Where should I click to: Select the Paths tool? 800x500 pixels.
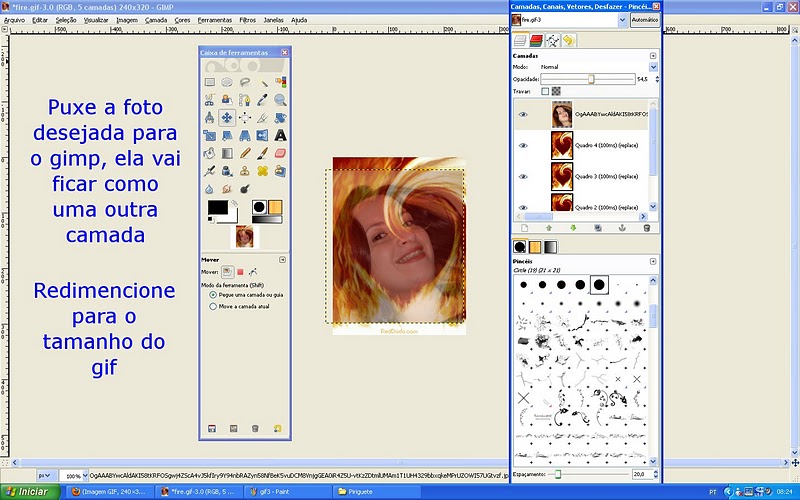(x=245, y=100)
